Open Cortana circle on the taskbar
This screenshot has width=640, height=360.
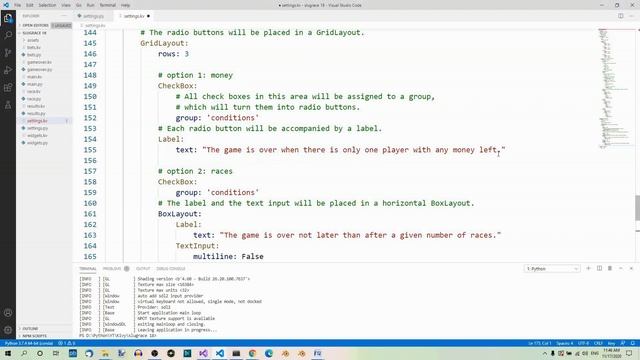[40, 353]
